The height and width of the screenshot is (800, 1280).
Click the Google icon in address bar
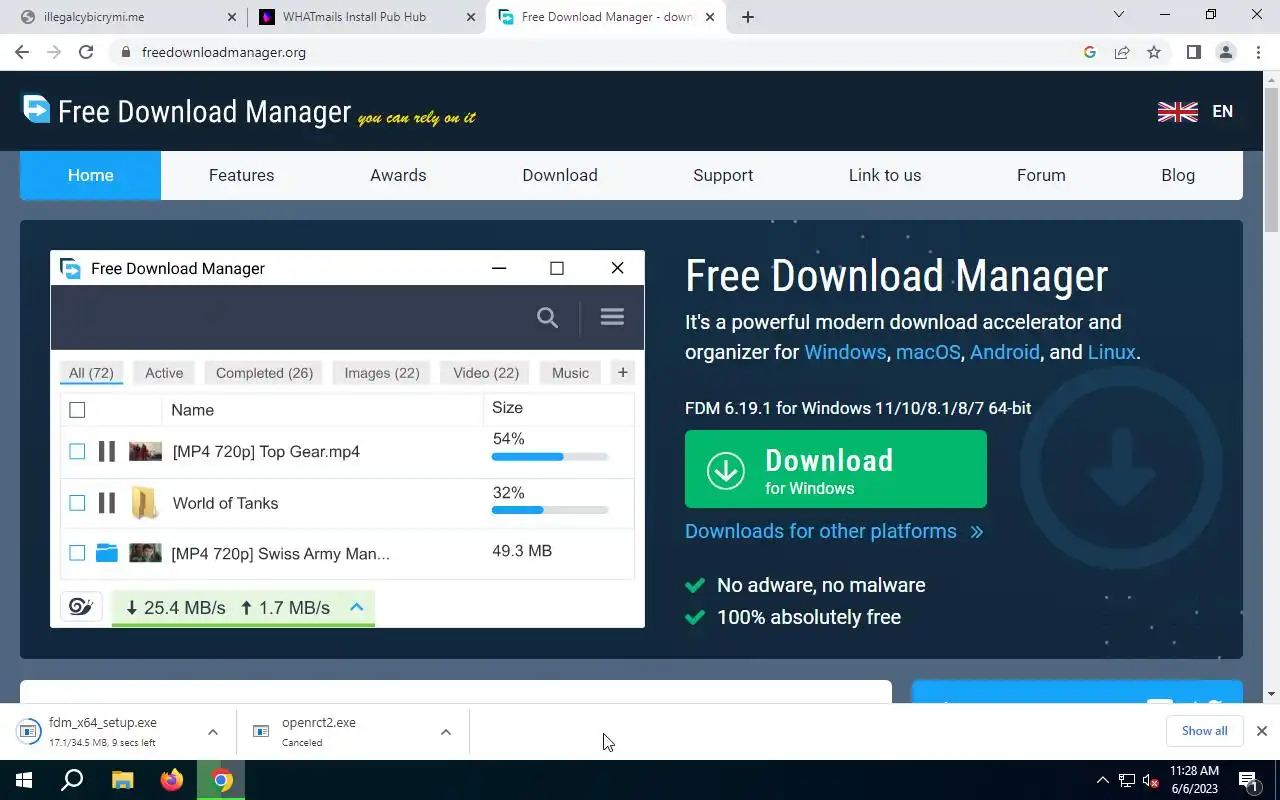[x=1090, y=52]
